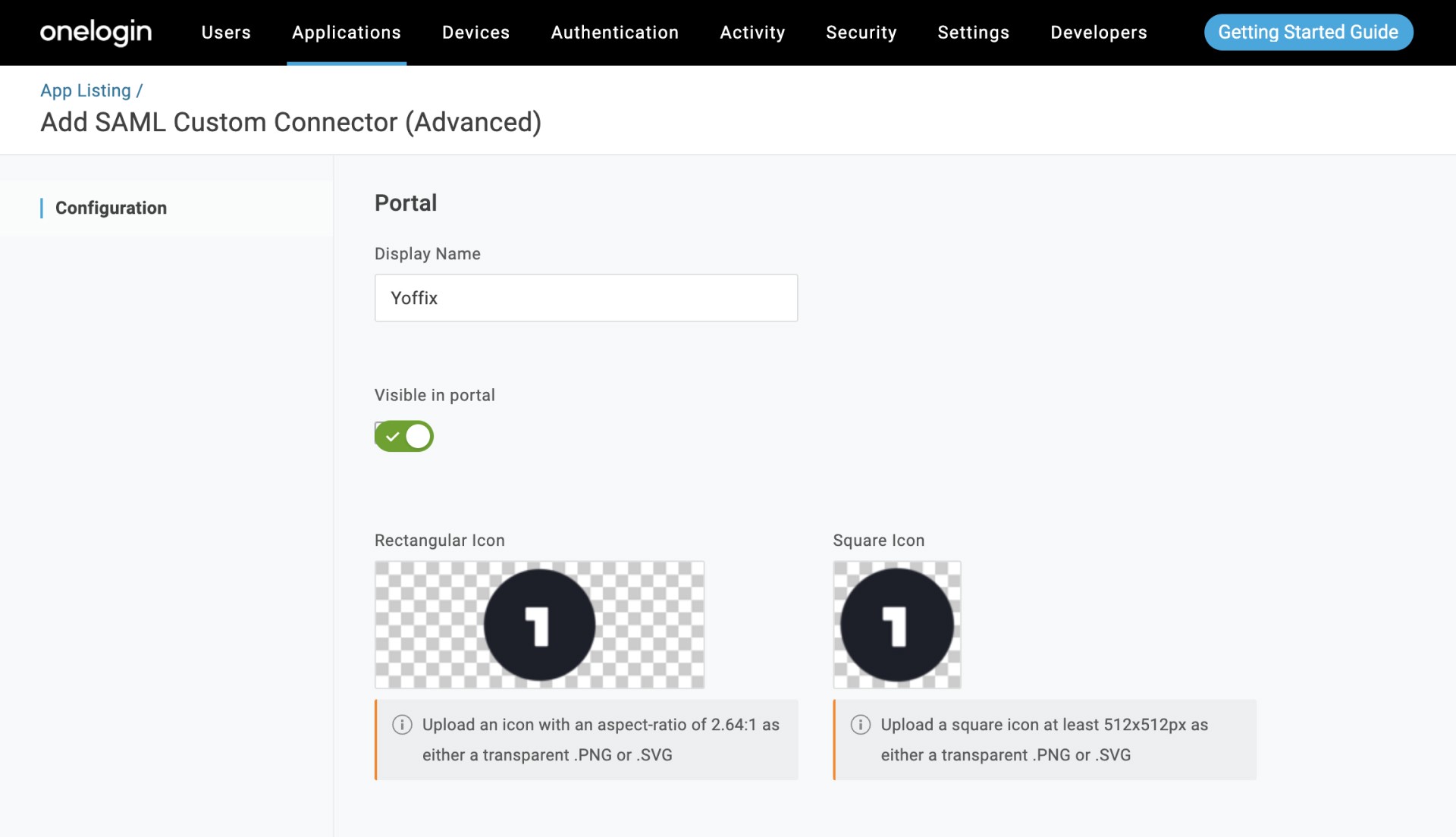Click the Display Name input field
Viewport: 1456px width, 837px height.
[x=585, y=298]
